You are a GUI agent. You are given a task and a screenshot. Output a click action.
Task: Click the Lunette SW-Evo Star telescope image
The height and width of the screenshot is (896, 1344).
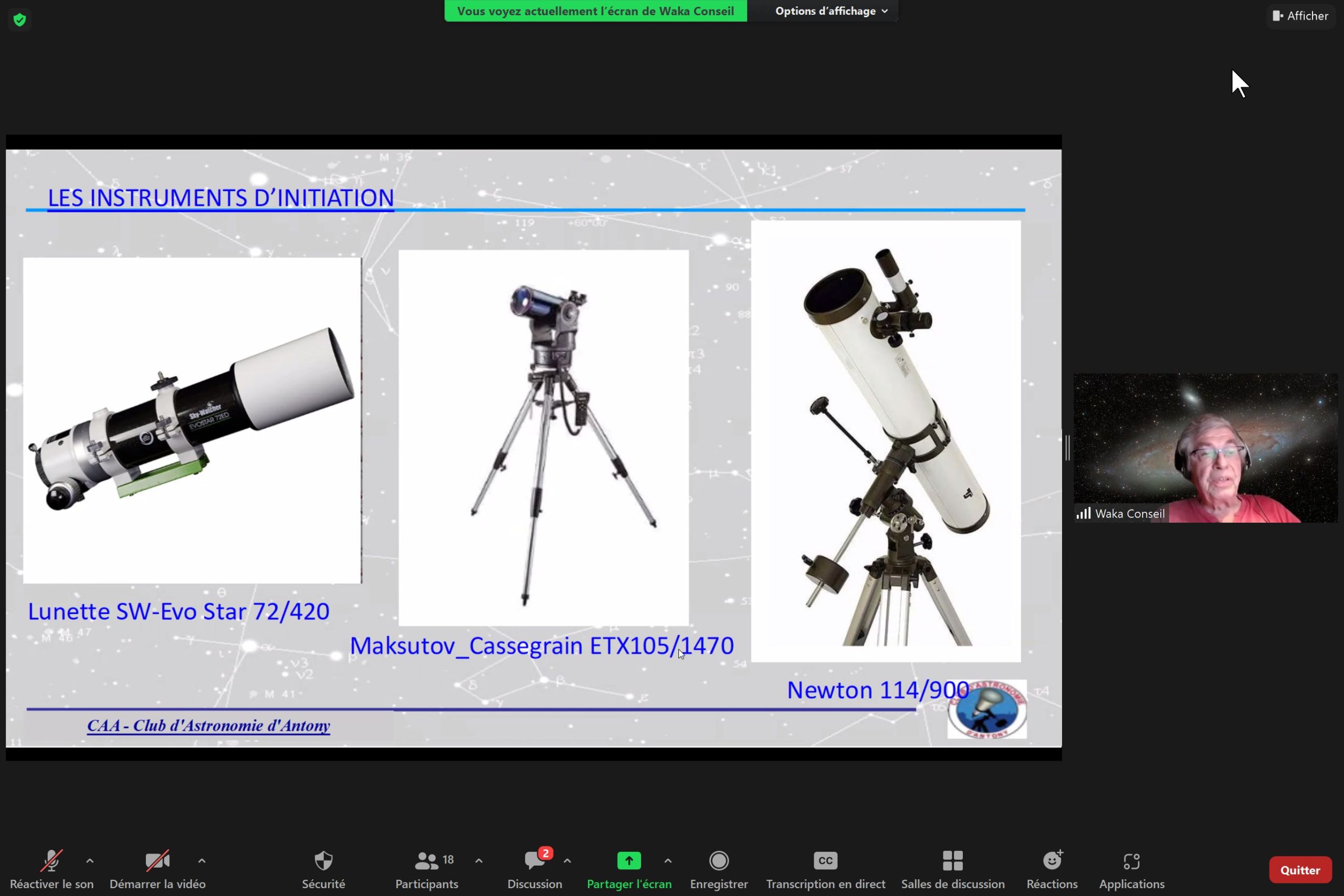(x=192, y=420)
